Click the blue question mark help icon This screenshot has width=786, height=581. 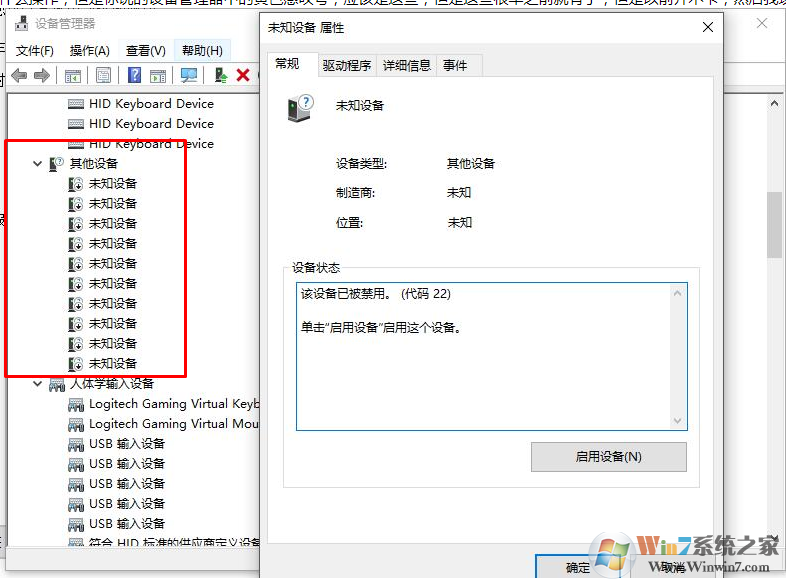(x=134, y=75)
